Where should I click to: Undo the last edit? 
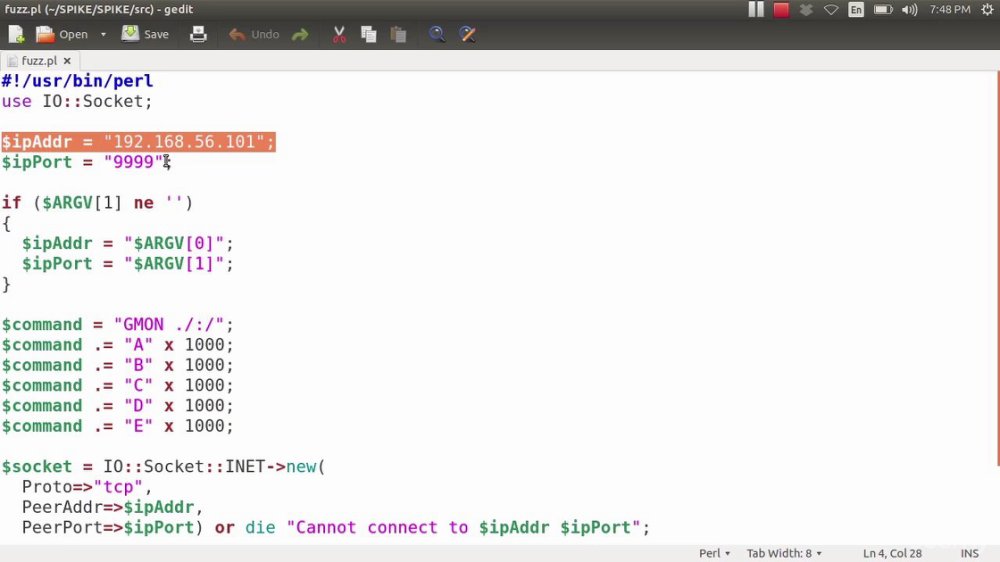254,34
